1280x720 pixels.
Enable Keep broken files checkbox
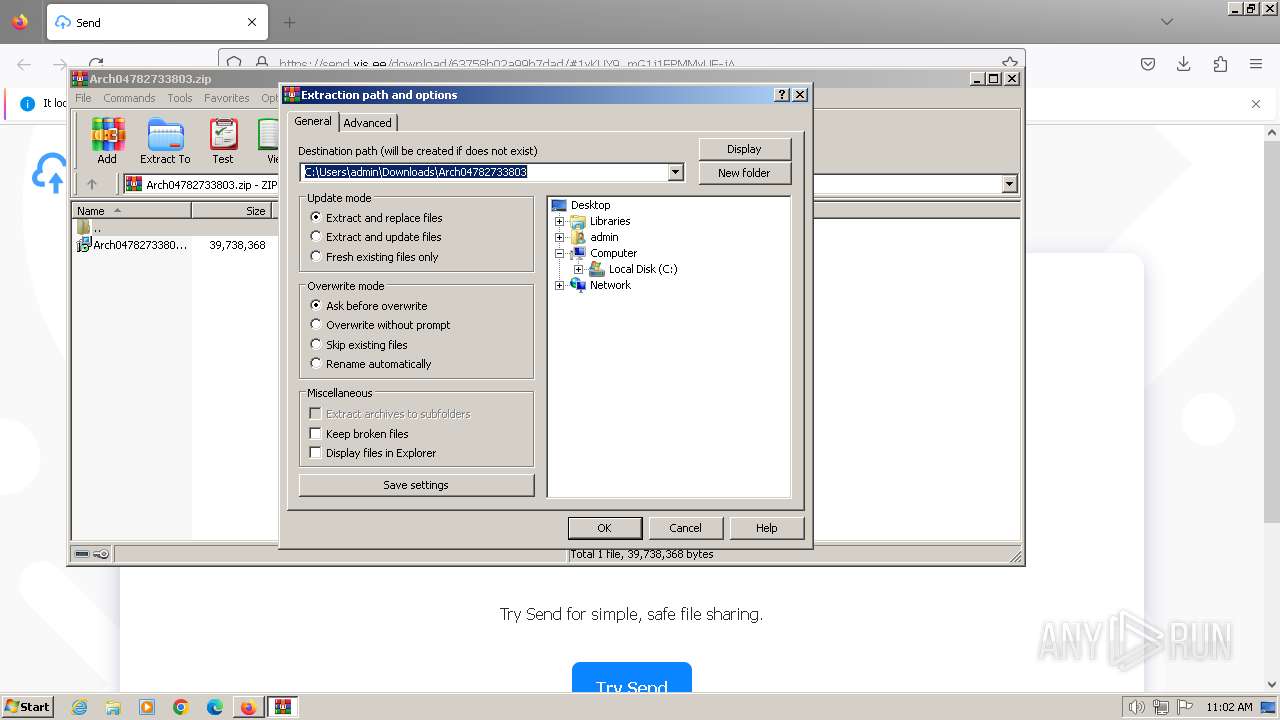[359, 434]
